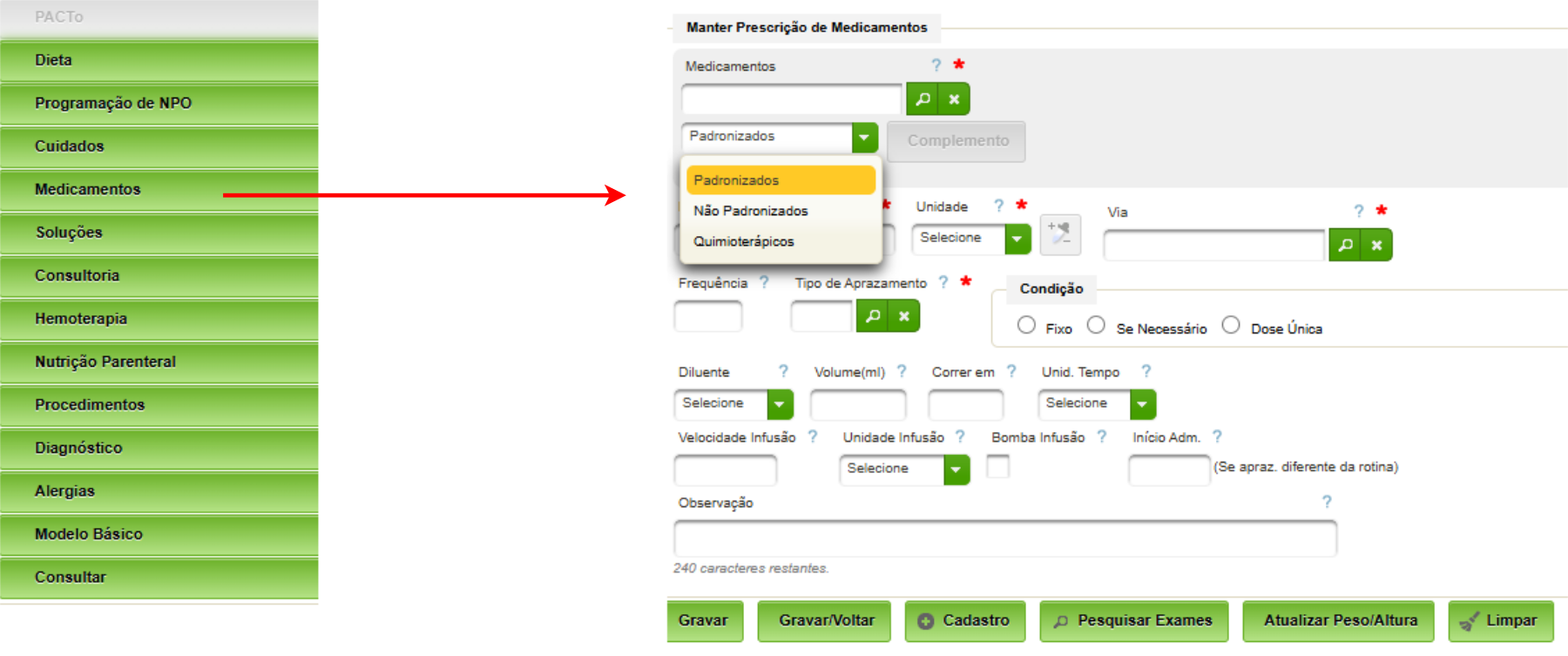Clear the Via field with X icon
Viewport: 1568px width, 656px height.
pos(1376,246)
